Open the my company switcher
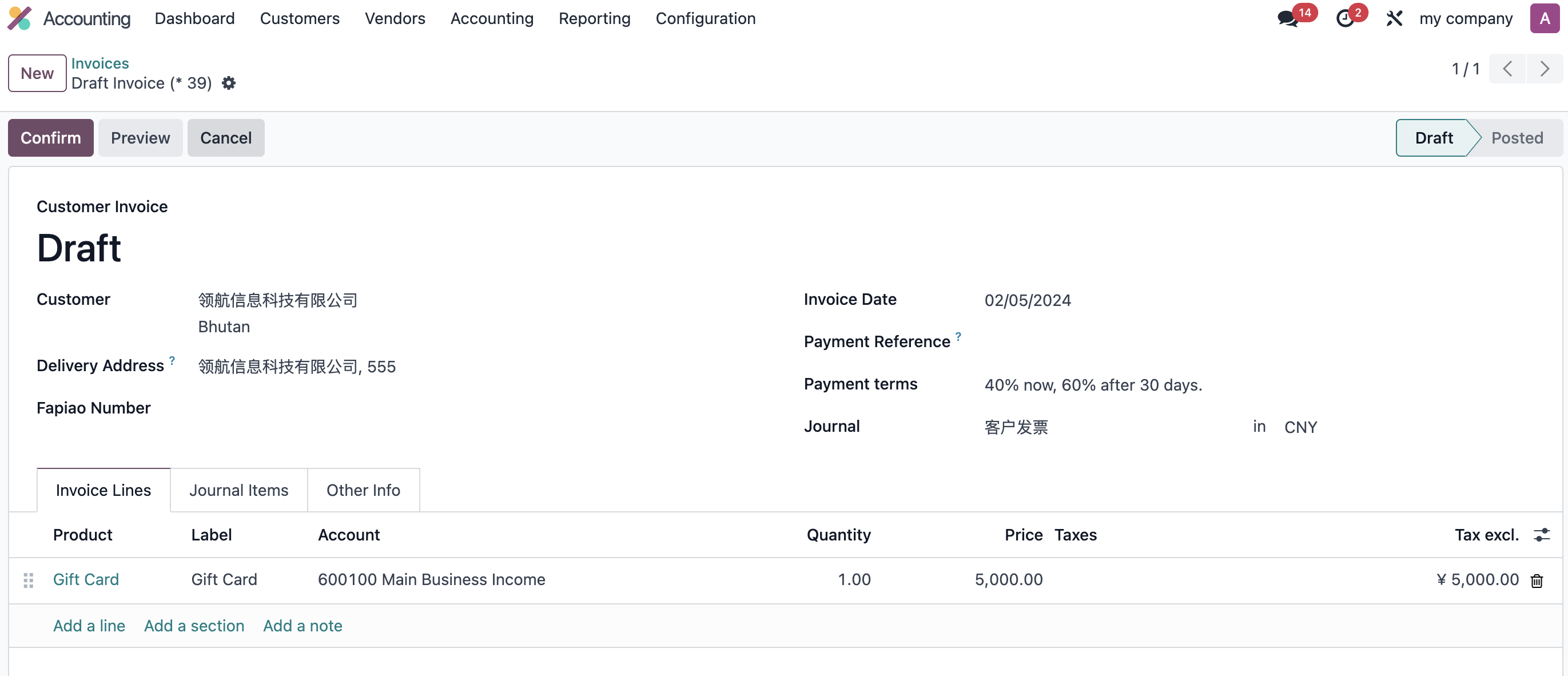The height and width of the screenshot is (676, 1568). pos(1465,18)
